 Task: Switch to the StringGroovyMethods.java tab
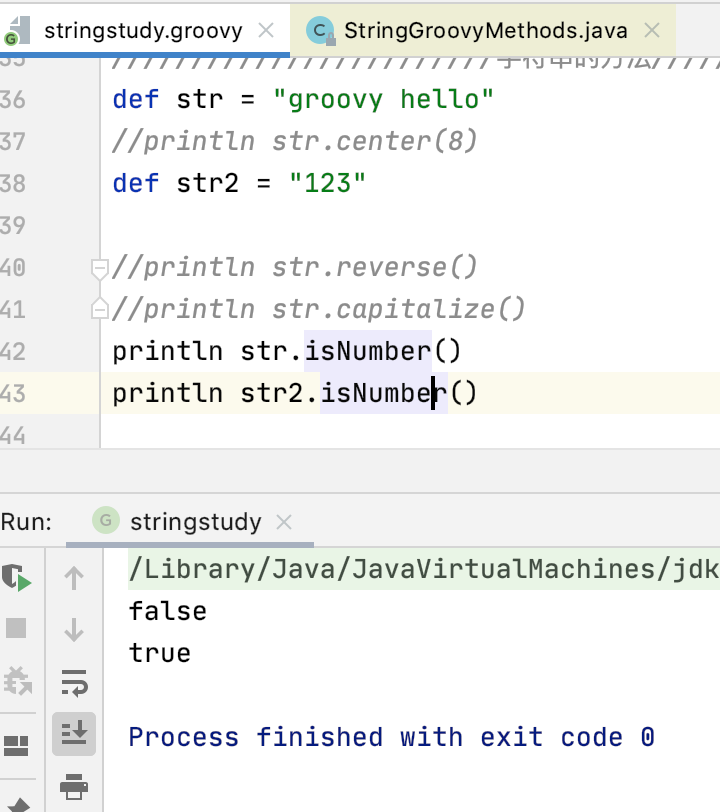484,31
